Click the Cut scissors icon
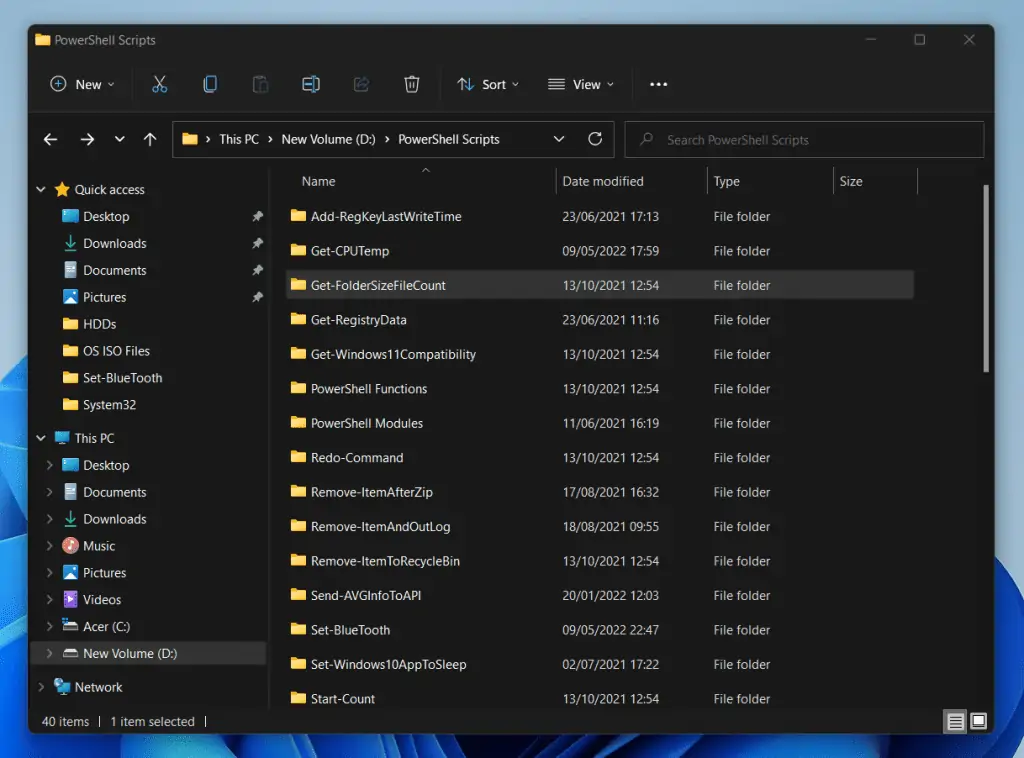This screenshot has width=1024, height=758. pos(159,84)
